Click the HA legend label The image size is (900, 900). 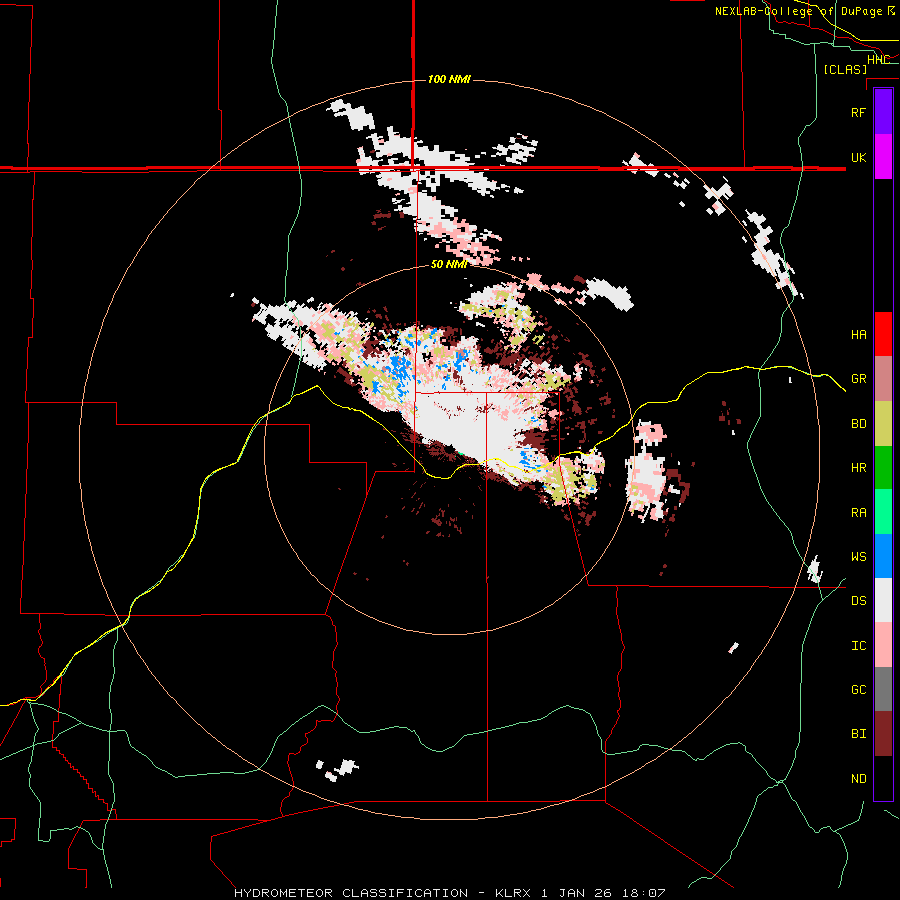click(858, 334)
